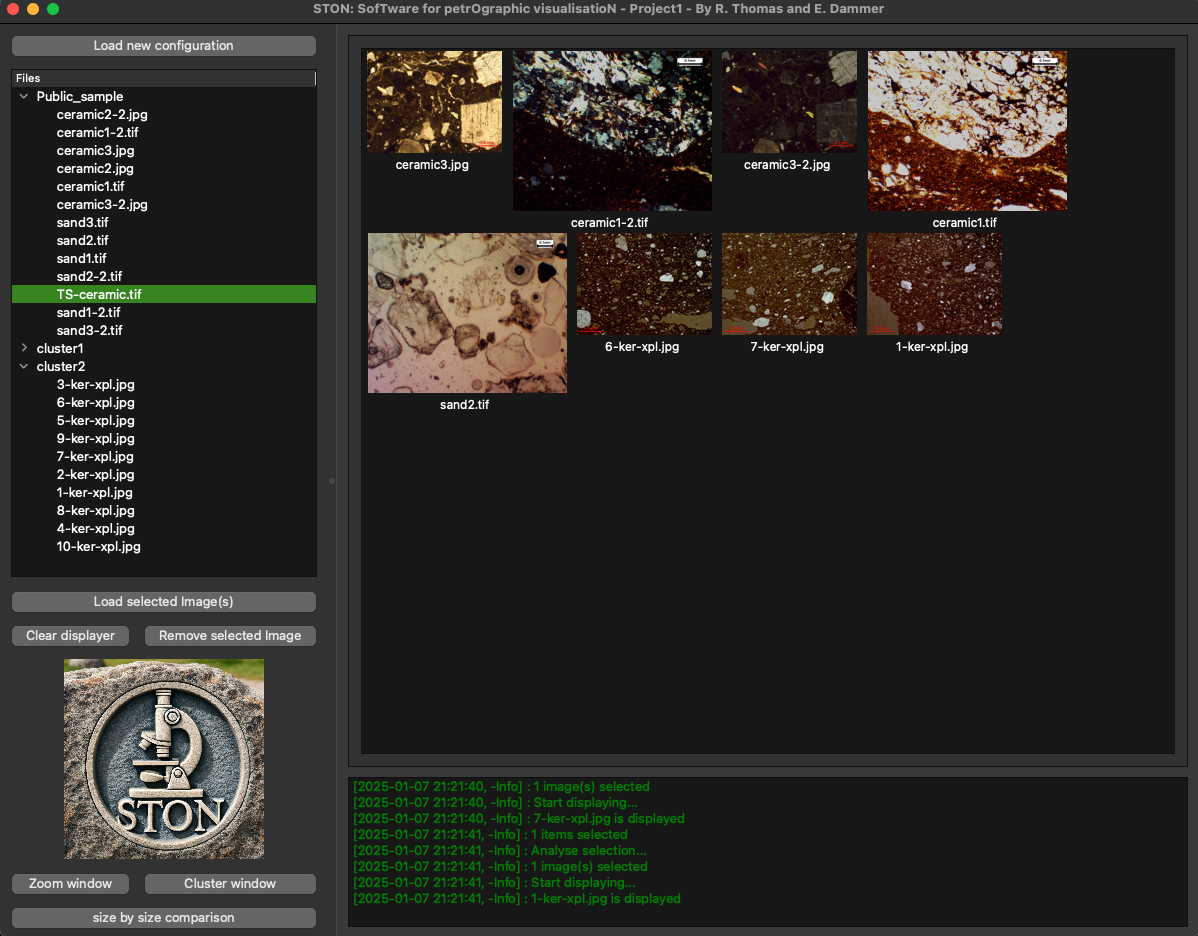Choose the sand2.tif thumbnail

click(467, 313)
